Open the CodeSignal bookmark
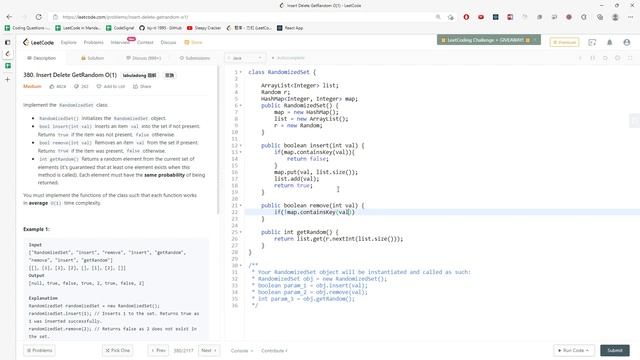 (x=120, y=28)
